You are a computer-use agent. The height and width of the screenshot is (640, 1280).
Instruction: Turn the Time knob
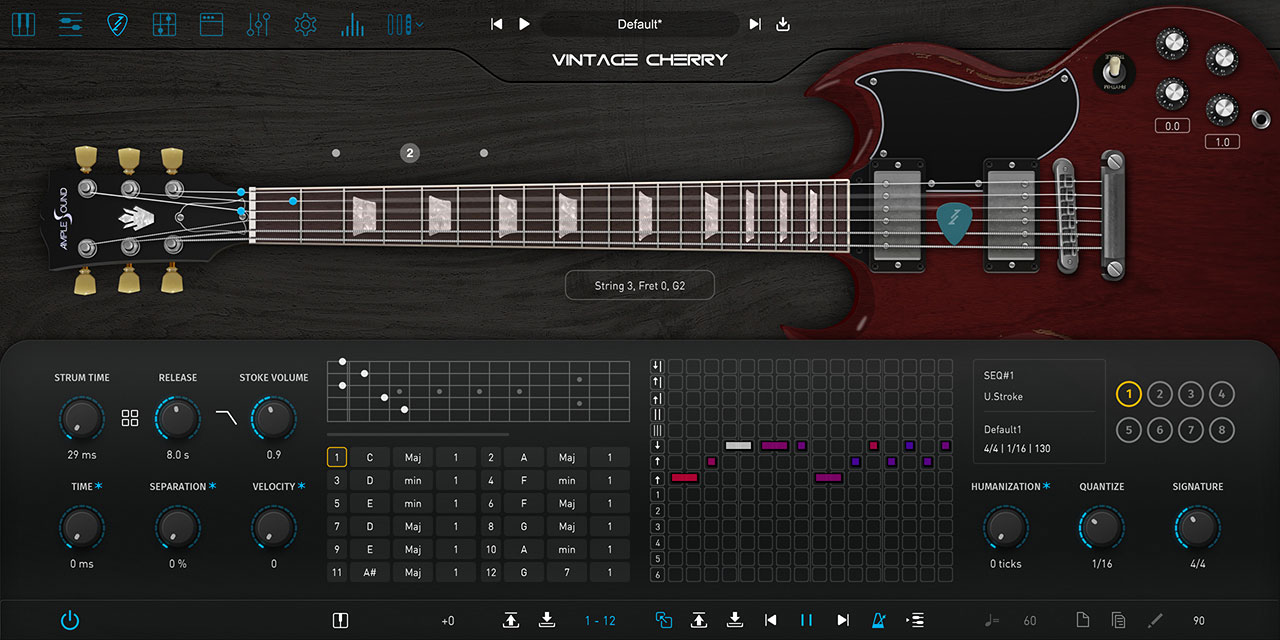[82, 528]
